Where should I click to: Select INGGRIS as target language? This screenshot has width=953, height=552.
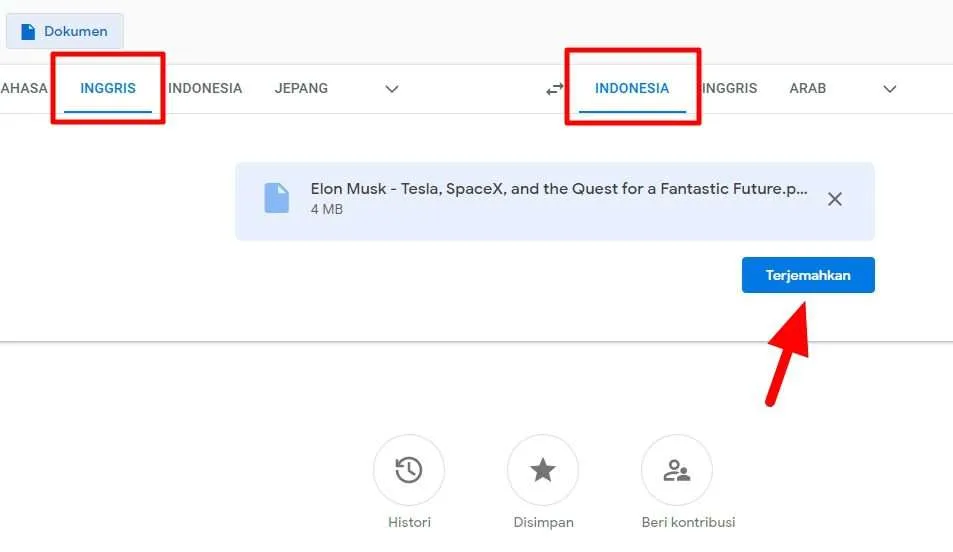click(x=729, y=88)
